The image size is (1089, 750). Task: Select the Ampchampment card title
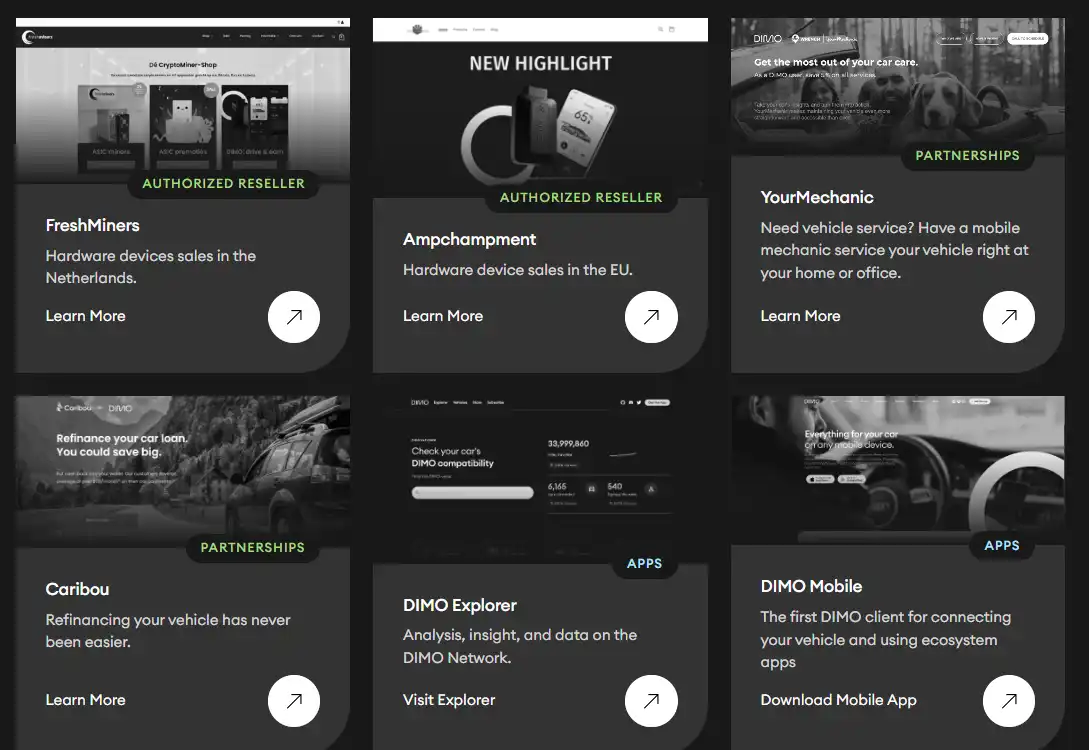point(469,240)
